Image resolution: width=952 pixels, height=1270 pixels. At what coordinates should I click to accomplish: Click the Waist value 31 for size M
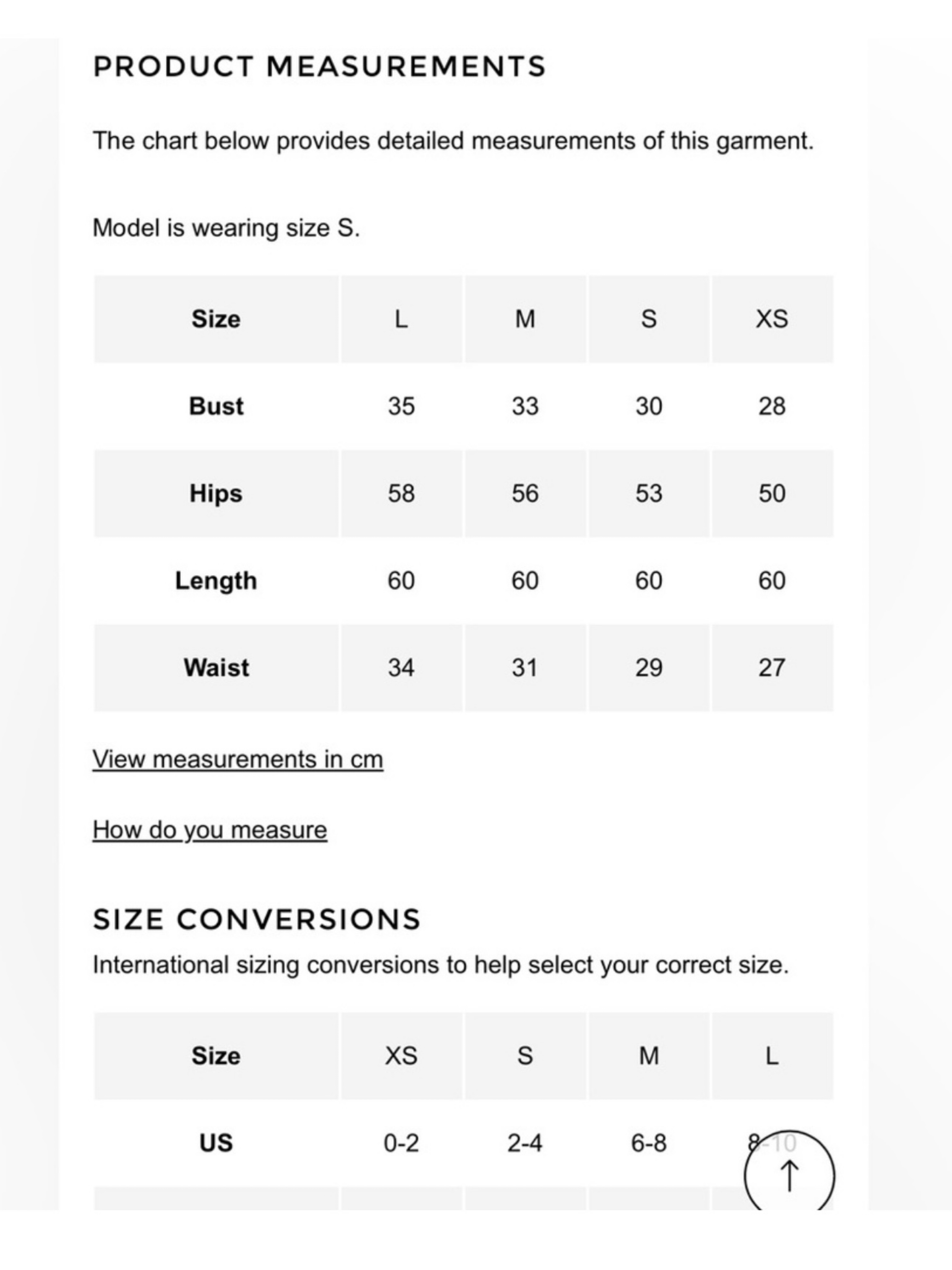coord(525,668)
